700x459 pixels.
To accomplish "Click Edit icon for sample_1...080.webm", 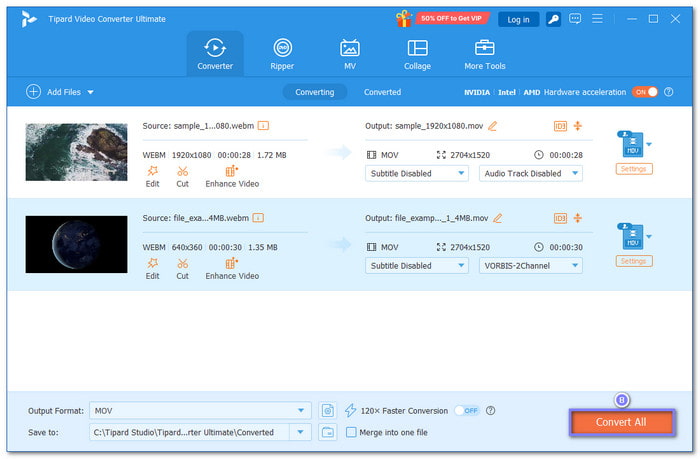I will tap(152, 176).
